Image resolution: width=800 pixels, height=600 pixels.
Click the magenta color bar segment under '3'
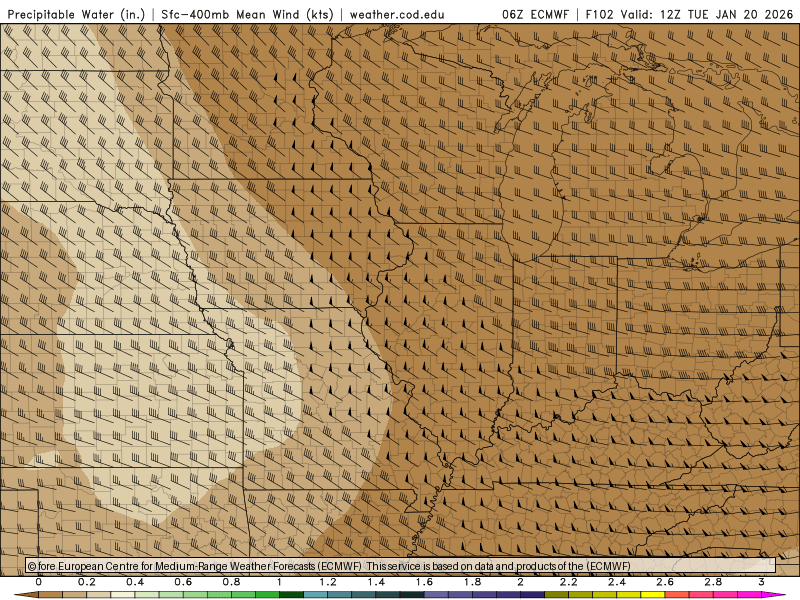point(773,595)
